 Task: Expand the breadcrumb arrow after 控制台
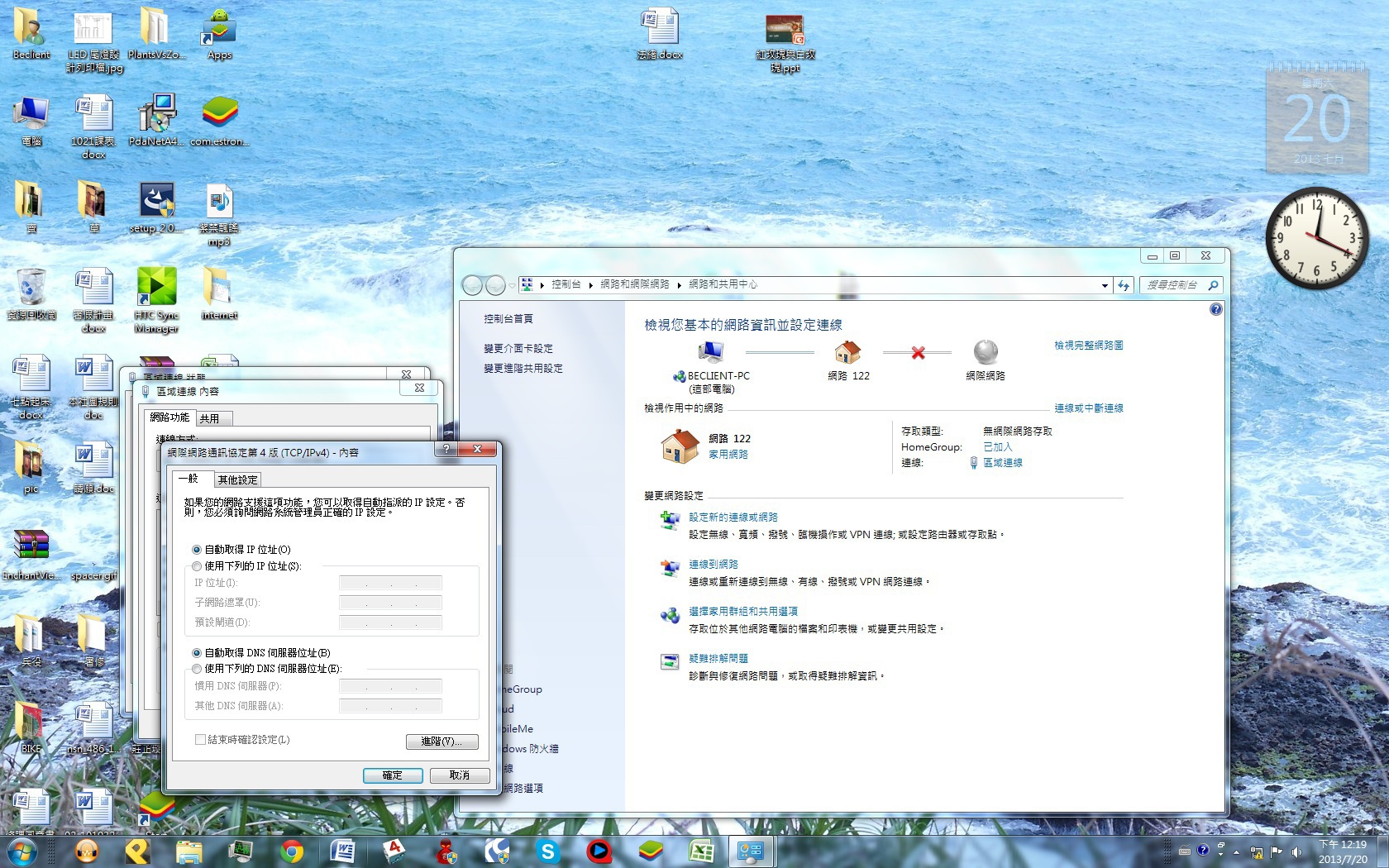[590, 285]
